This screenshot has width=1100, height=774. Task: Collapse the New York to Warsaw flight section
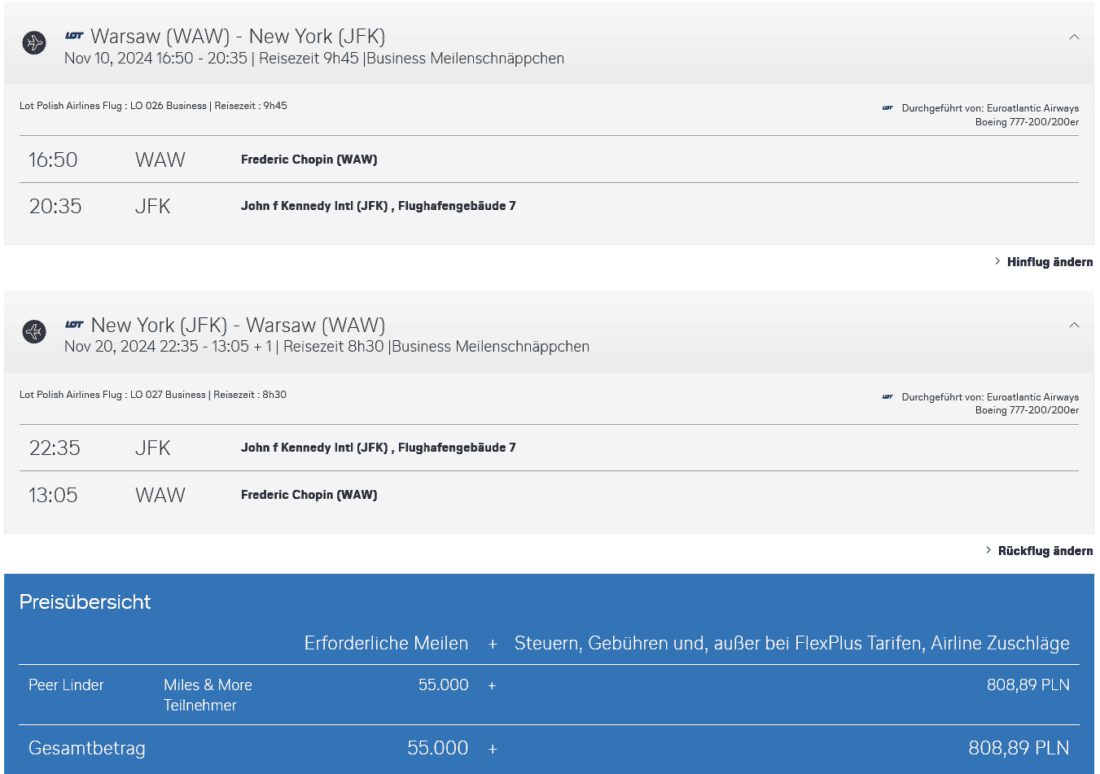1074,325
